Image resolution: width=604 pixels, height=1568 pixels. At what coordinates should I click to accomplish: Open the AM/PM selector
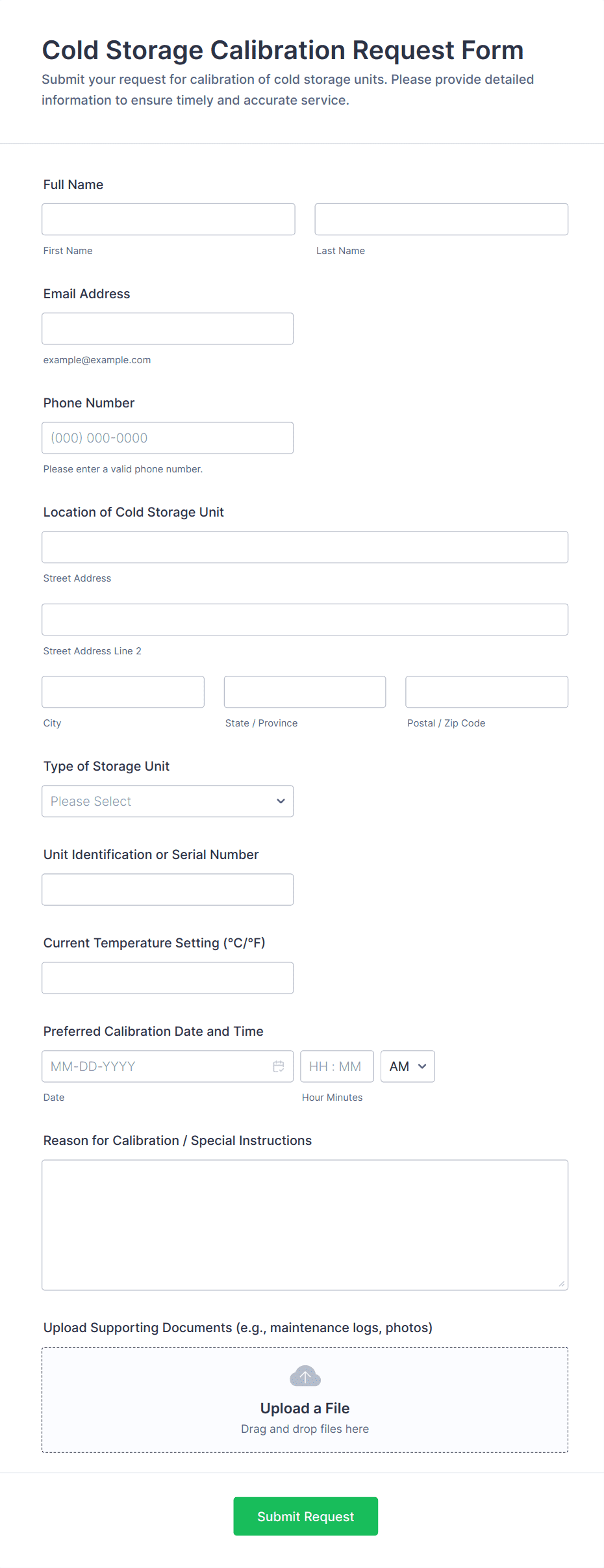pyautogui.click(x=407, y=1066)
